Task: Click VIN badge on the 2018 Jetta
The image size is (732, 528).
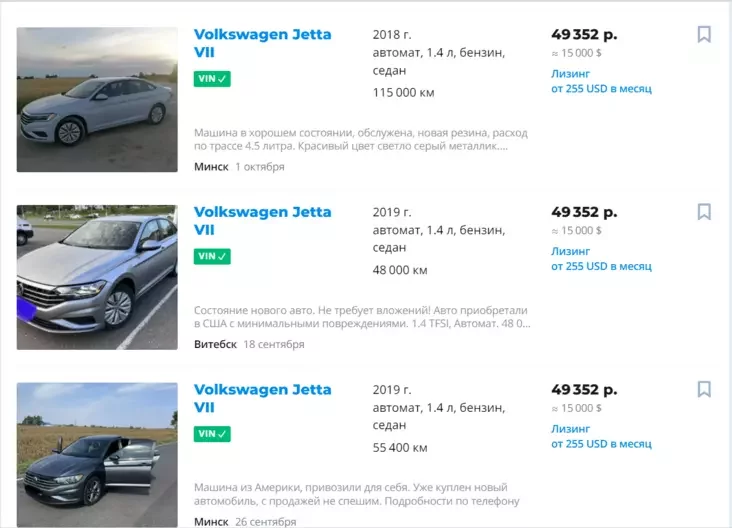Action: coord(212,79)
